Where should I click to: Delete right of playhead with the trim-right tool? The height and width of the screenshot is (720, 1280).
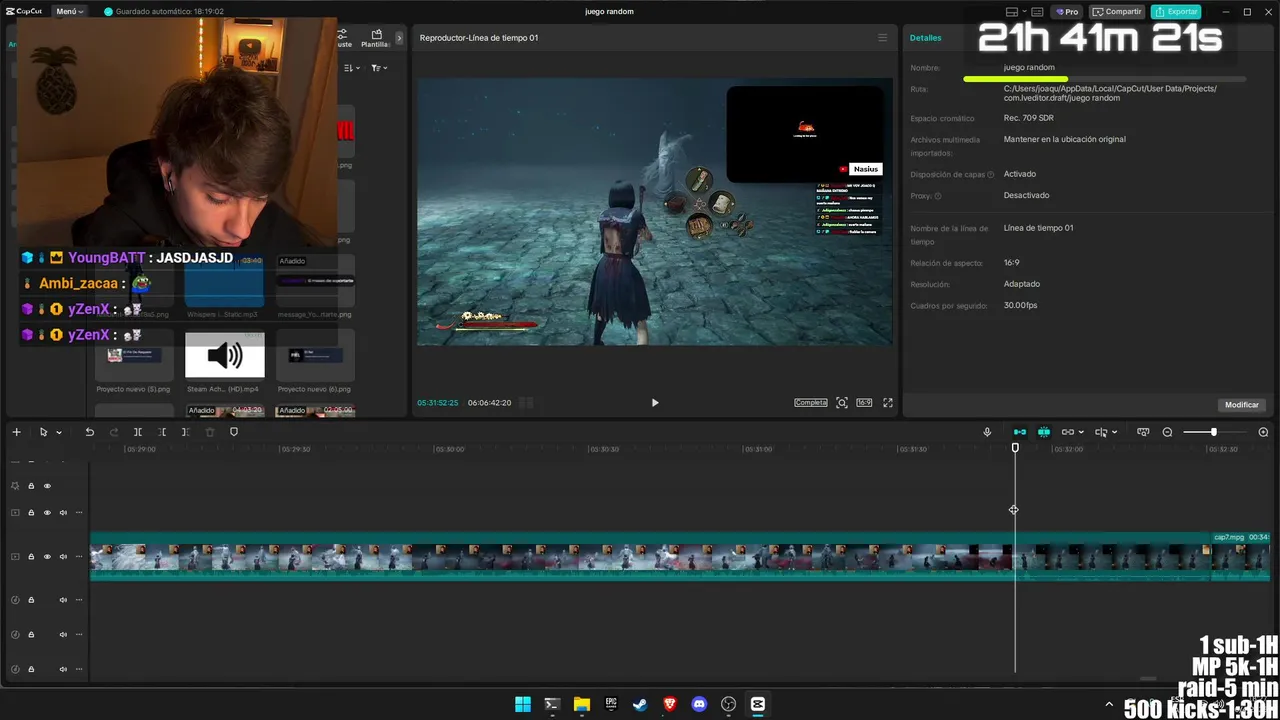[185, 432]
